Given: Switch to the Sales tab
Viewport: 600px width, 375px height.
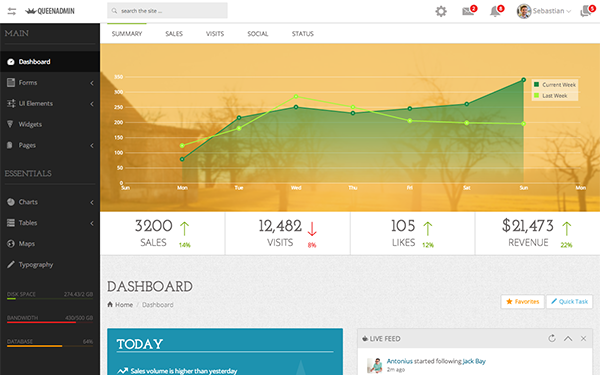Looking at the screenshot, I should point(174,34).
